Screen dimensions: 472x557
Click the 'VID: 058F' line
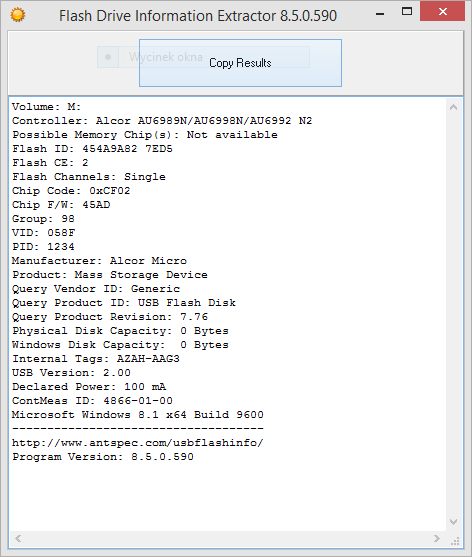pyautogui.click(x=43, y=233)
